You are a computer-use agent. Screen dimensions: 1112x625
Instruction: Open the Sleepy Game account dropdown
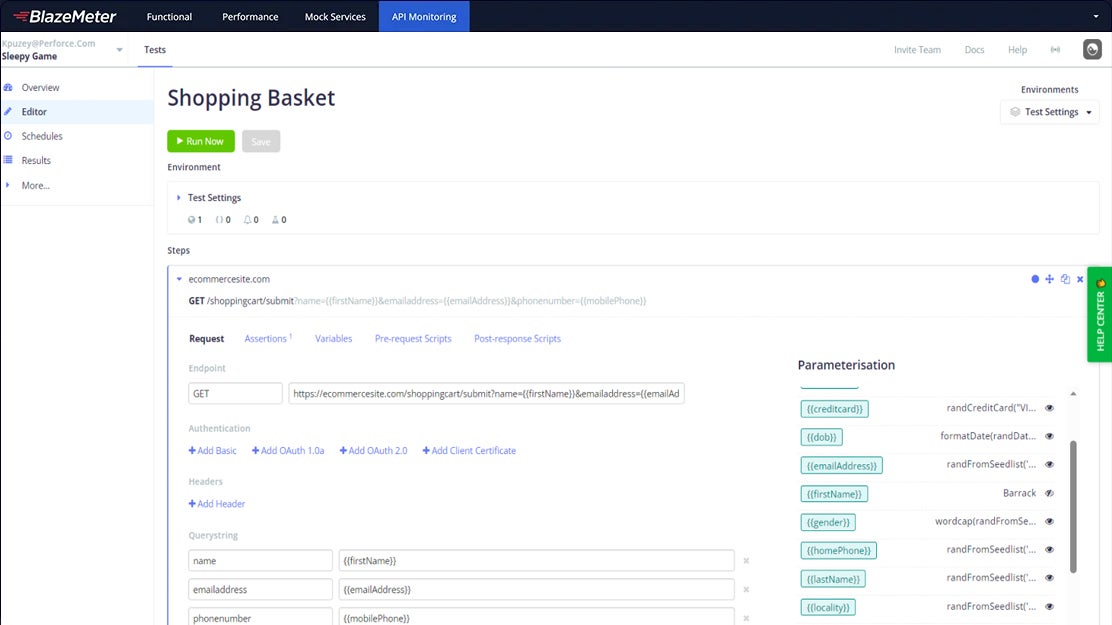coord(119,50)
